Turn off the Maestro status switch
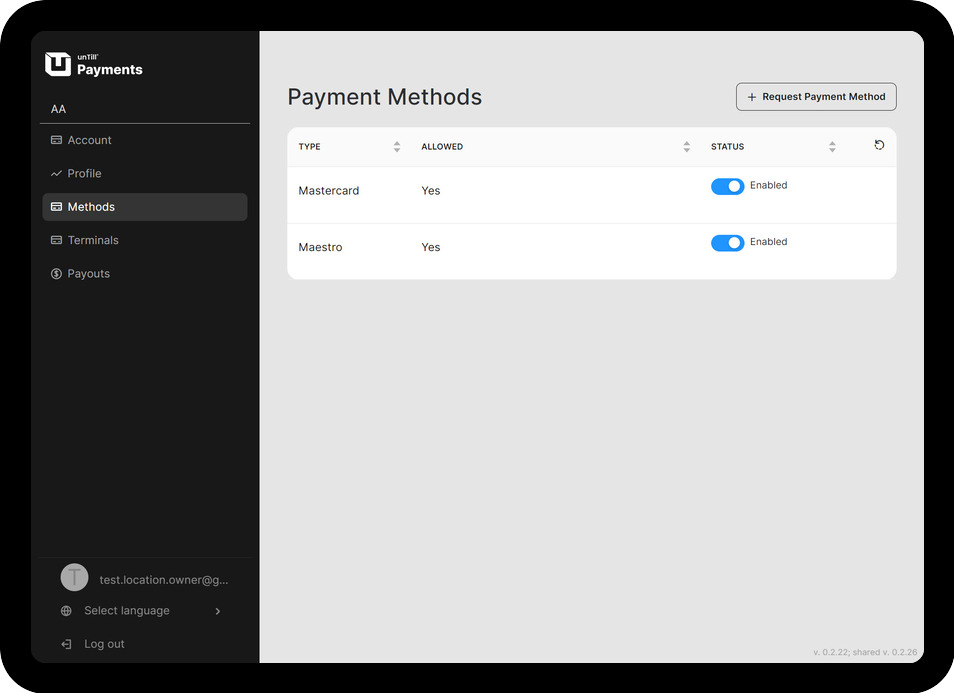 coord(727,243)
